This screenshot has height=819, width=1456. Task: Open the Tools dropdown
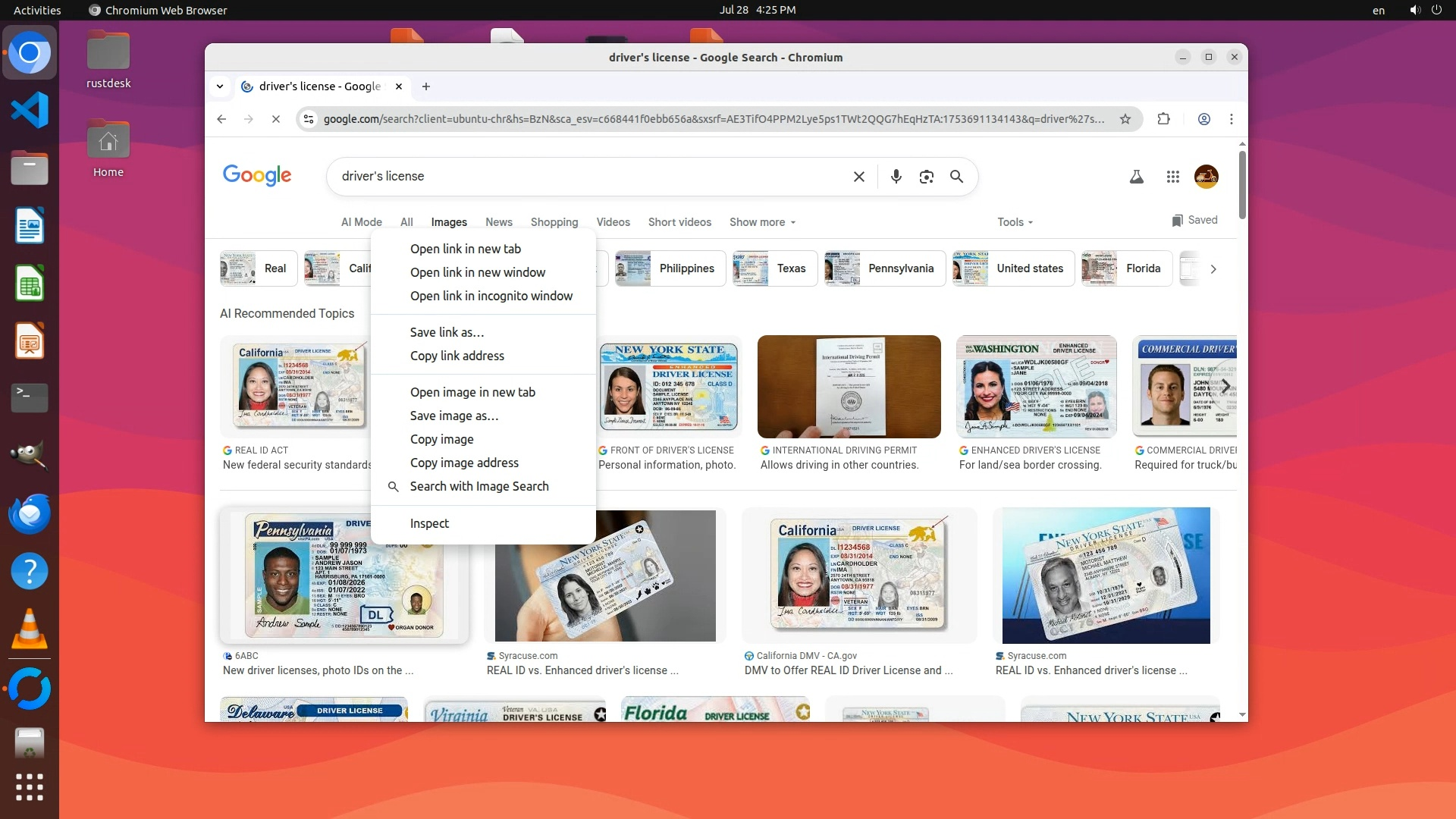click(x=1015, y=222)
